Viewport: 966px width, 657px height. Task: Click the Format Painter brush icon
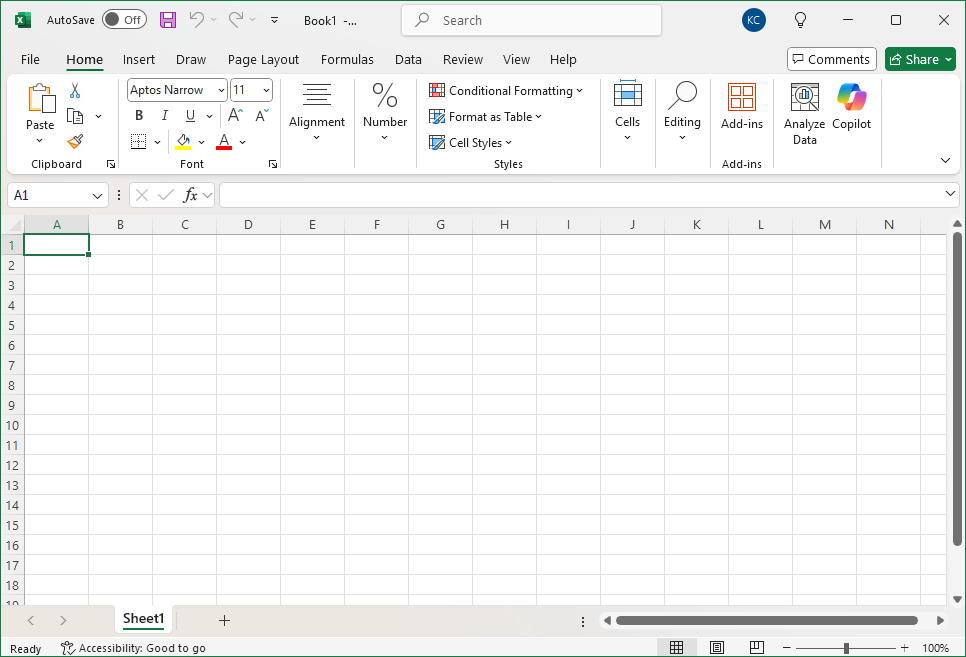coord(75,142)
